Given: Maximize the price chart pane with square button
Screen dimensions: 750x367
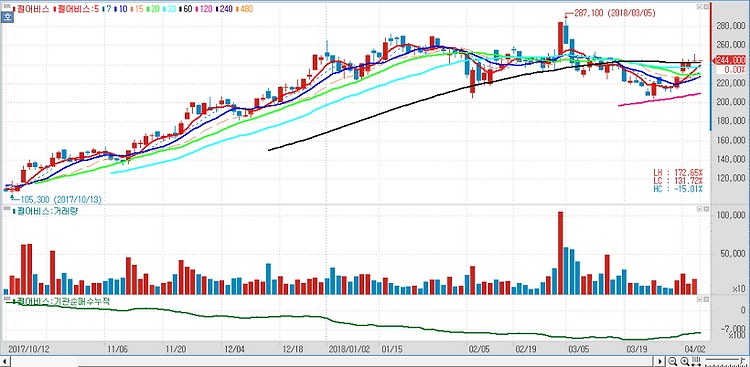Looking at the screenshot, I should coord(706,7).
